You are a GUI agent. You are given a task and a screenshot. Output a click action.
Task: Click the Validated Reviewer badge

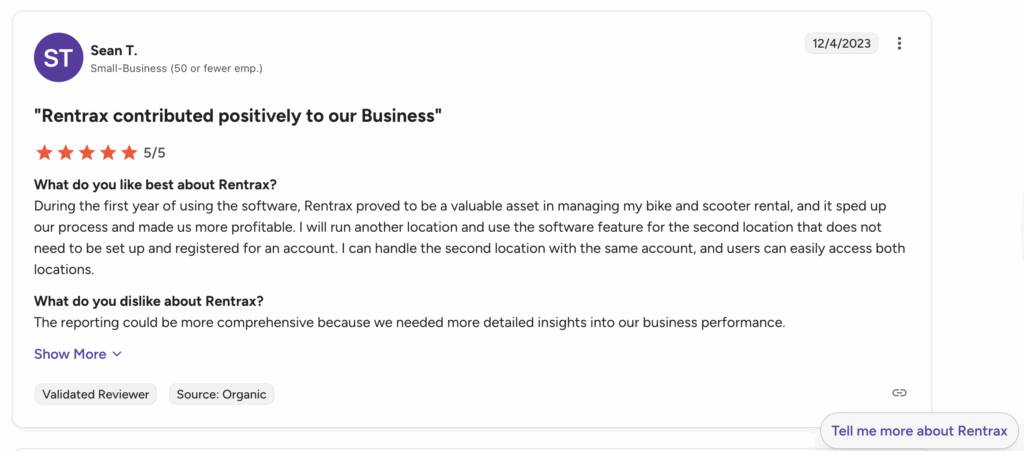(96, 394)
